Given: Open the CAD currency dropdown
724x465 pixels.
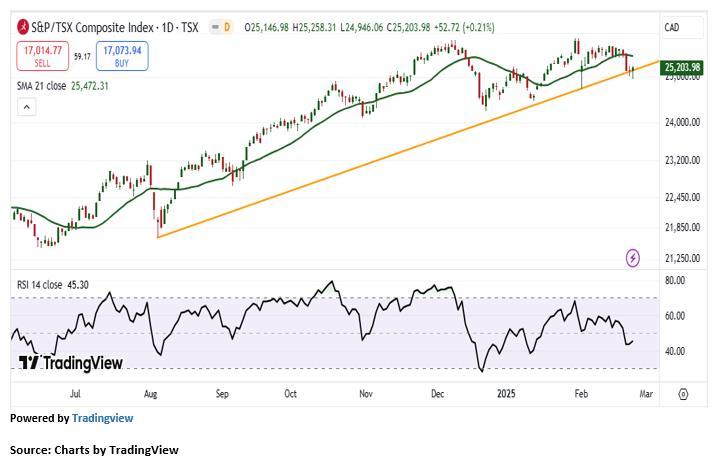Looking at the screenshot, I should [x=671, y=26].
